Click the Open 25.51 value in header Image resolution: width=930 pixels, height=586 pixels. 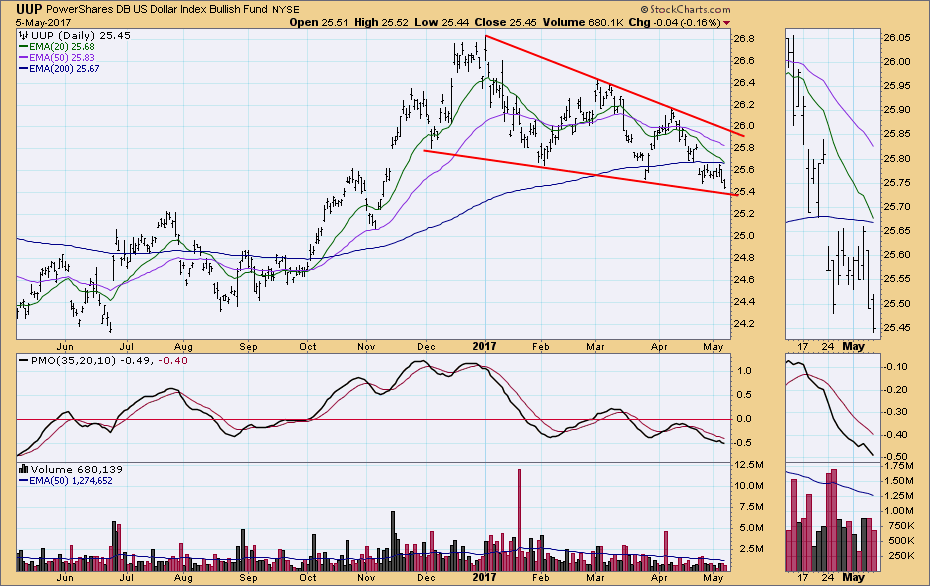coord(320,22)
